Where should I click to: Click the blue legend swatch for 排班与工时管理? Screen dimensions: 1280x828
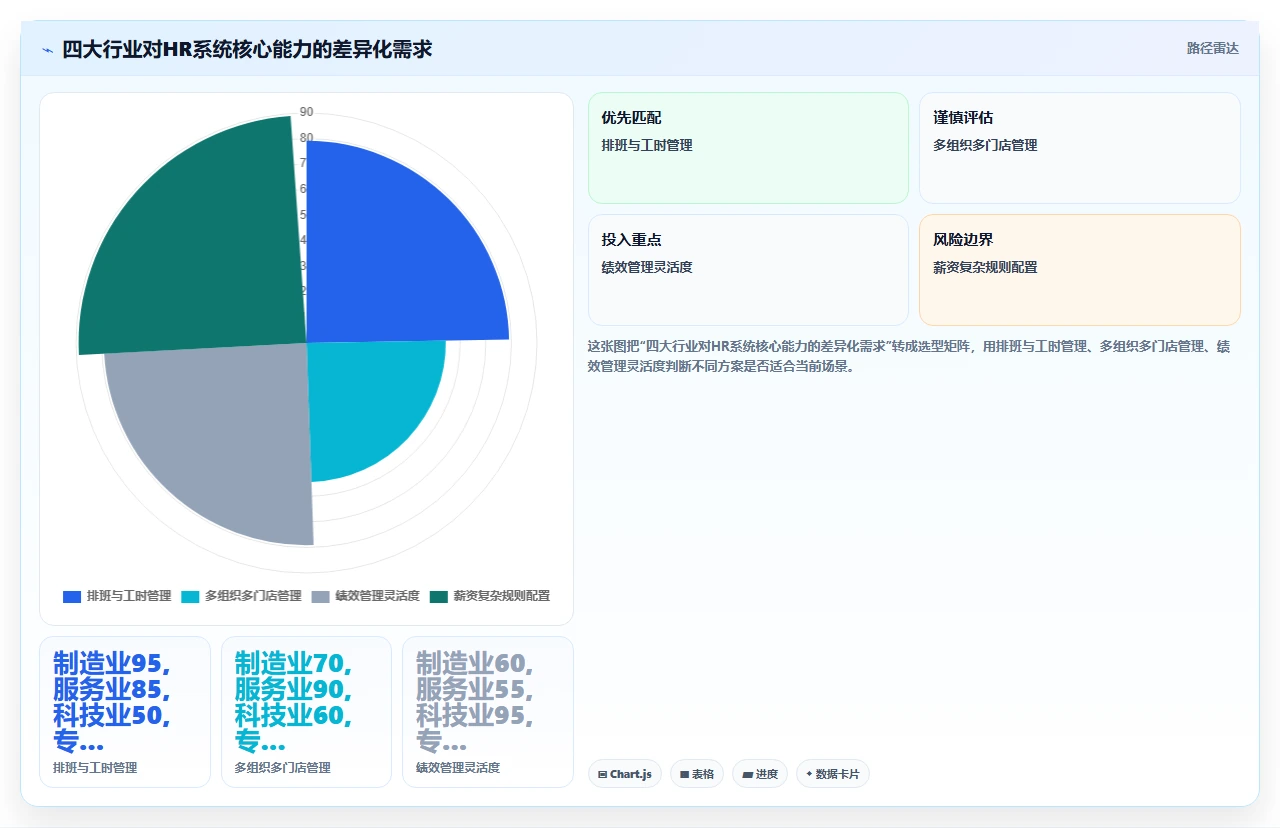(72, 596)
